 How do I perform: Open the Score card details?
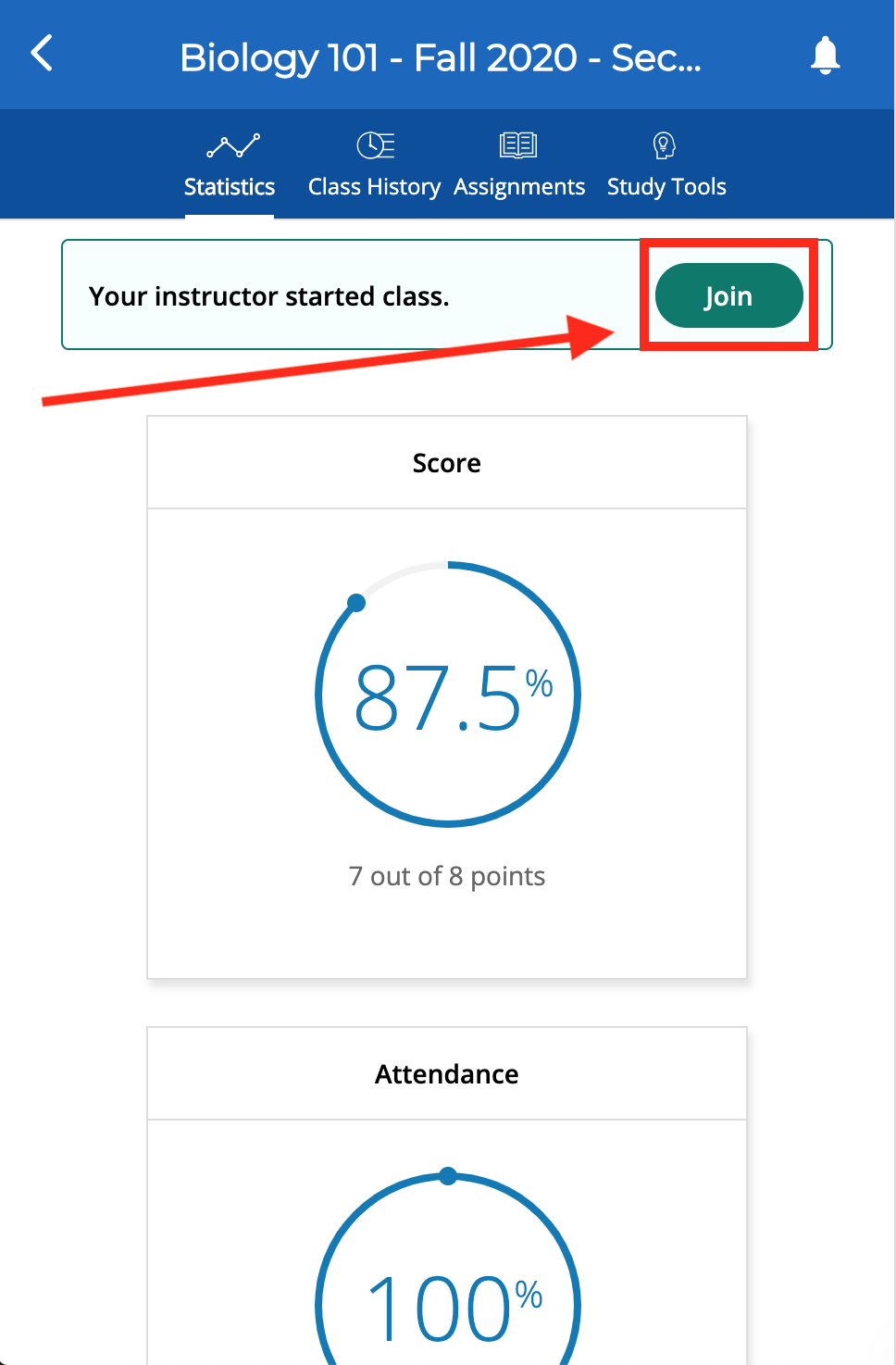click(x=447, y=462)
